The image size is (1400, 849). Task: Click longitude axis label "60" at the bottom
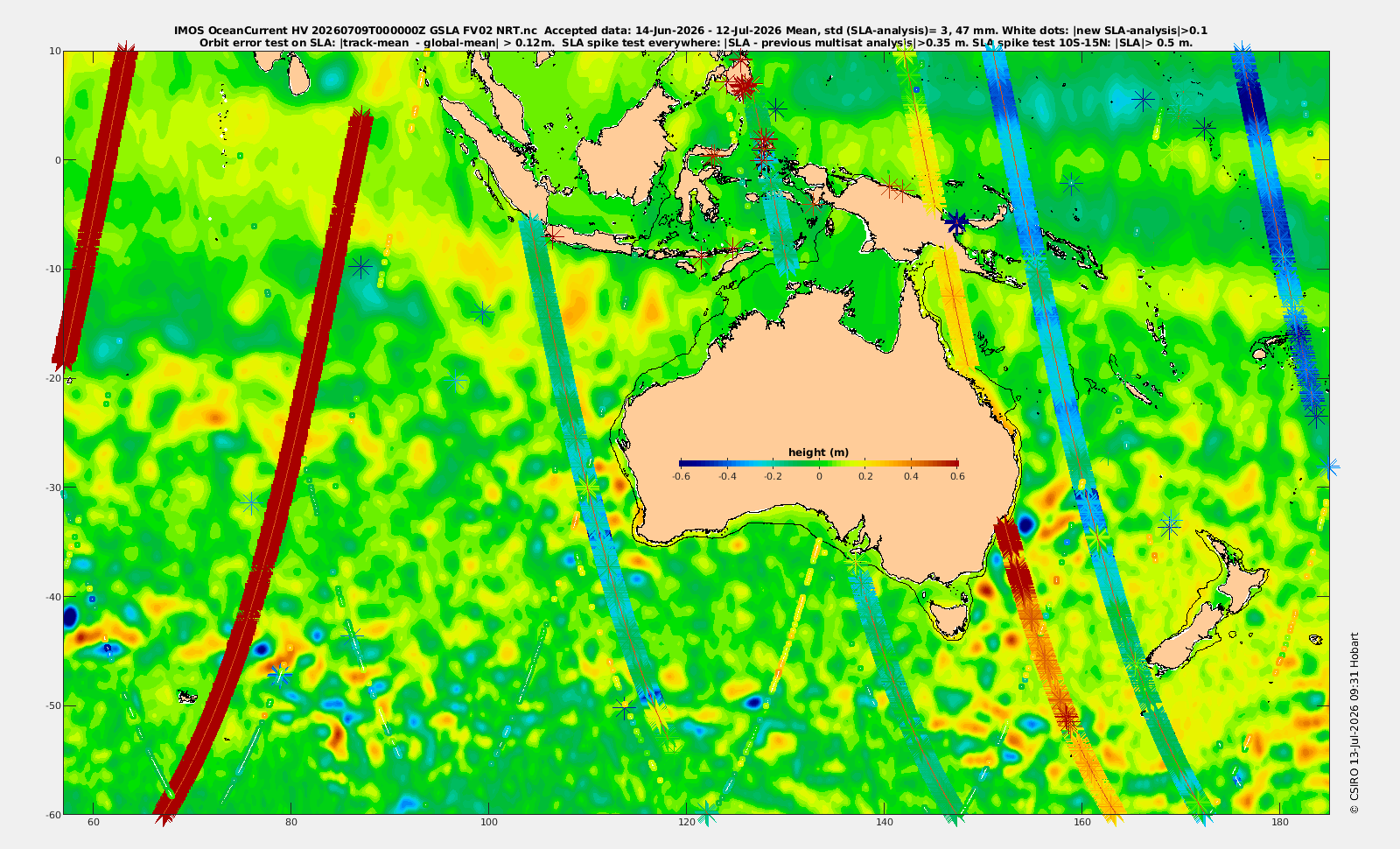pos(94,823)
